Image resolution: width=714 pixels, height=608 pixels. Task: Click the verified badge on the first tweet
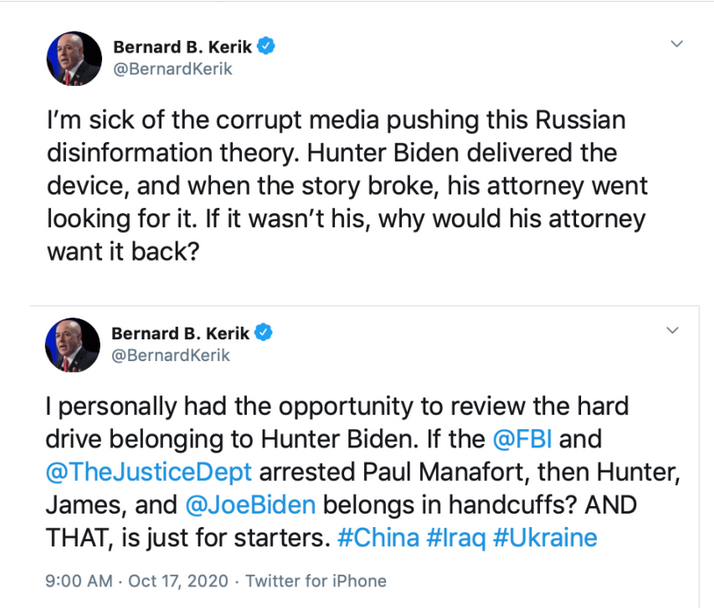(x=268, y=45)
